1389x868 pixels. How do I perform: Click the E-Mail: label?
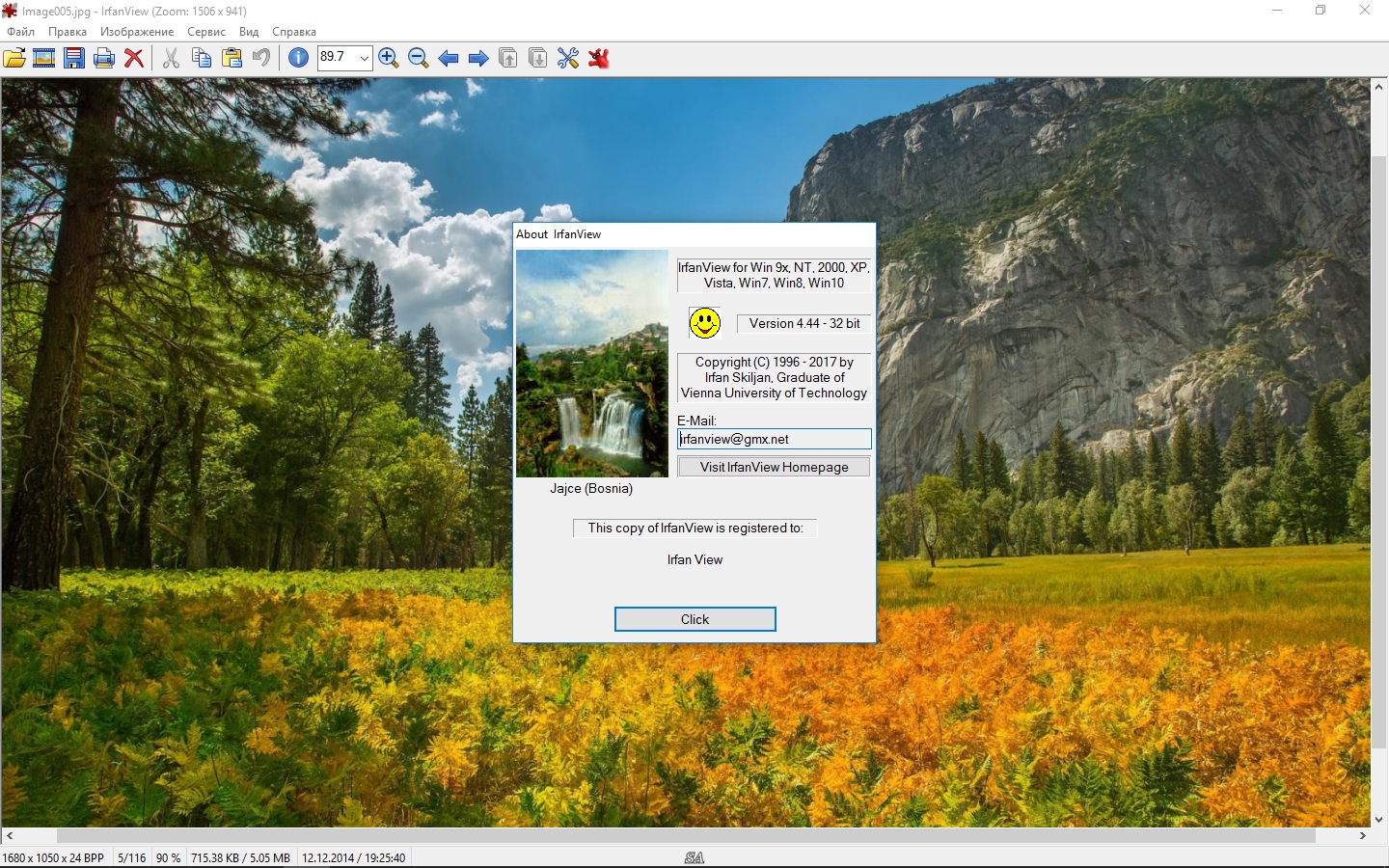tap(696, 420)
